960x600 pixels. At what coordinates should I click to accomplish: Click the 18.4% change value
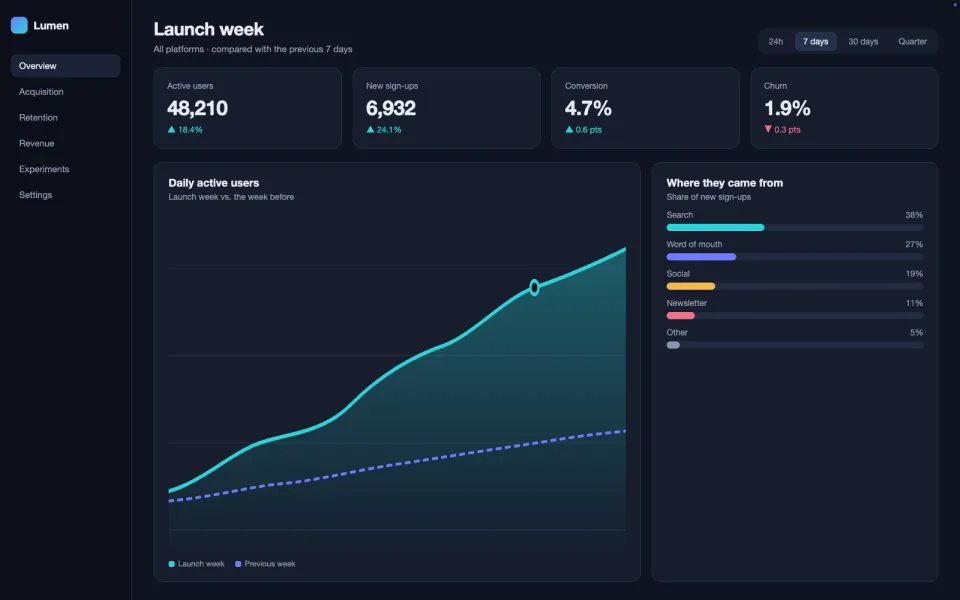[190, 130]
